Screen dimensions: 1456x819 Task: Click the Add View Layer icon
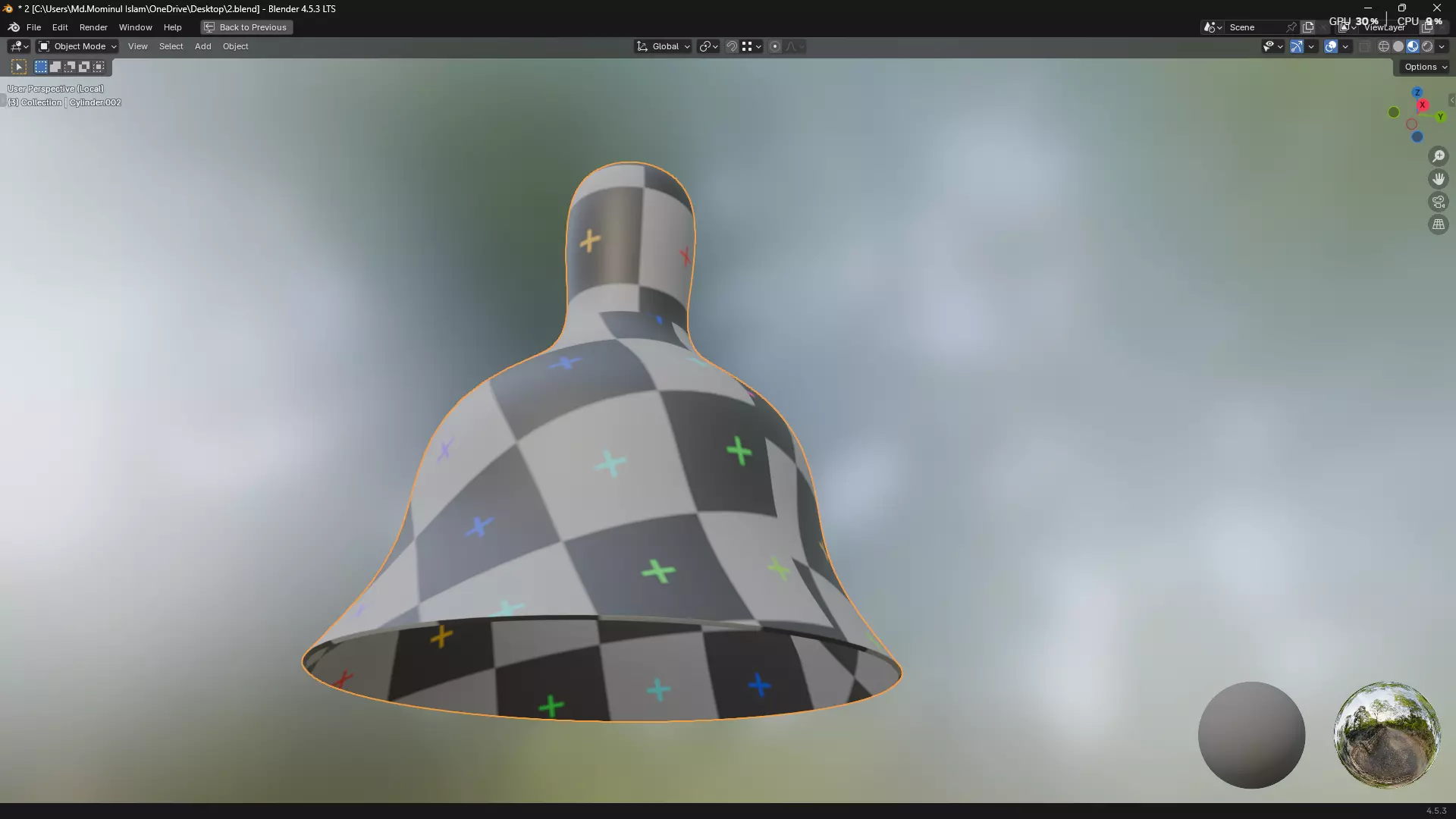pos(1428,27)
